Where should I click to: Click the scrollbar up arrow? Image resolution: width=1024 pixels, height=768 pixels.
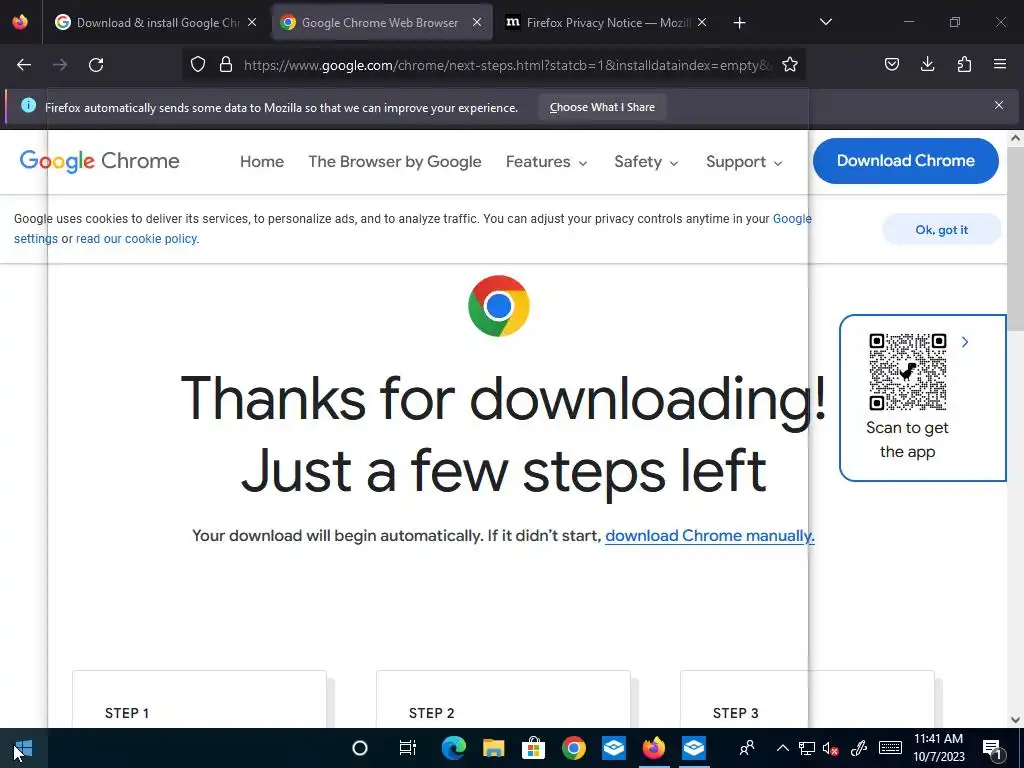coord(1015,138)
